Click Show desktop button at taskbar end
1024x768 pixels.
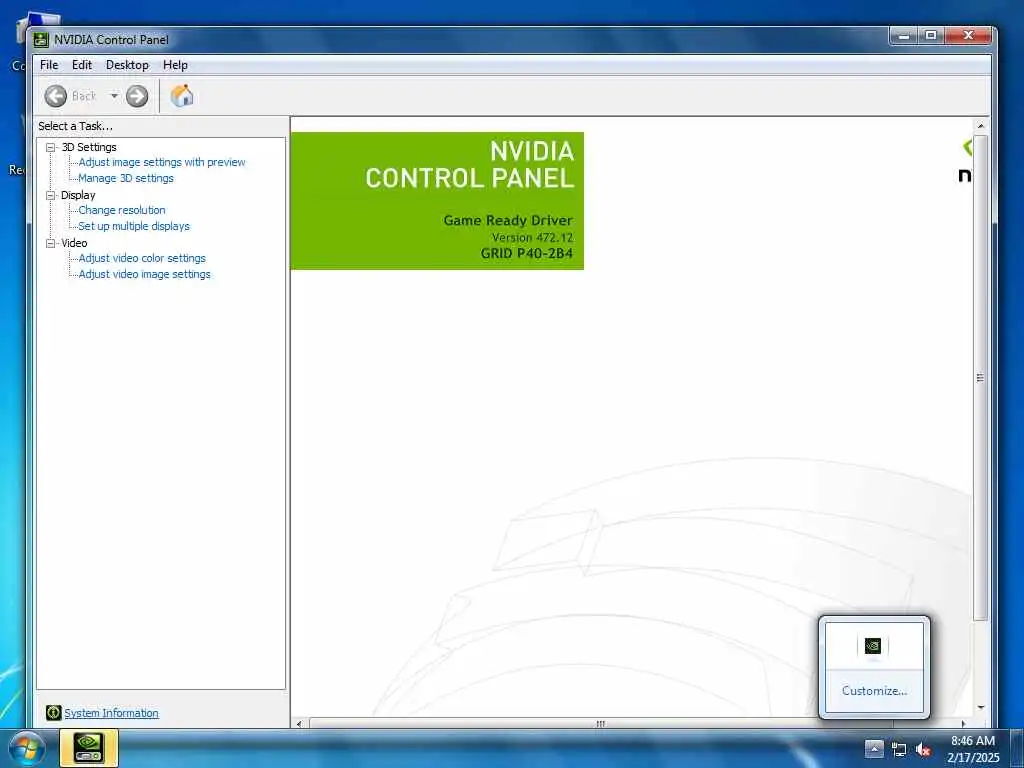1017,749
